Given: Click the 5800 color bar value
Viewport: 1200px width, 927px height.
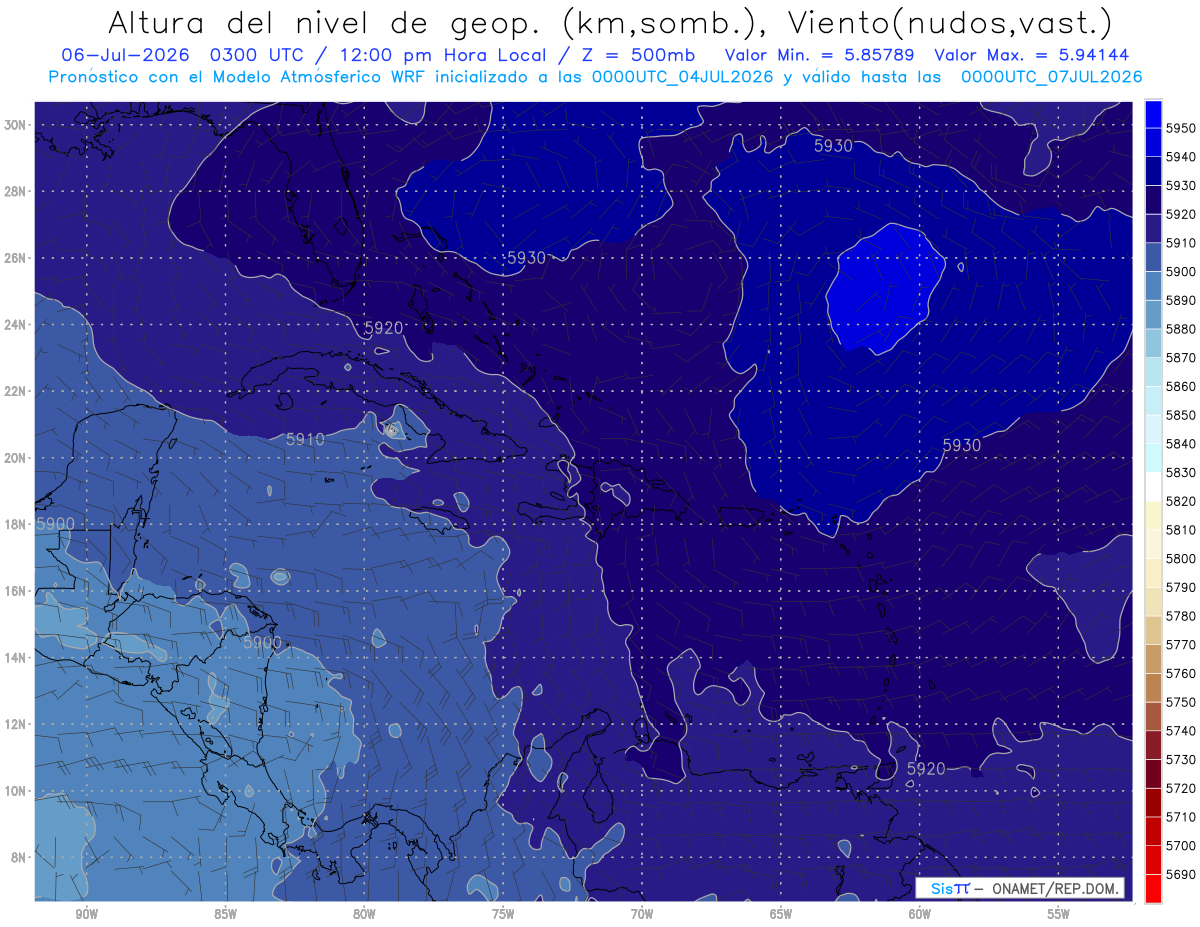Looking at the screenshot, I should click(x=1182, y=559).
